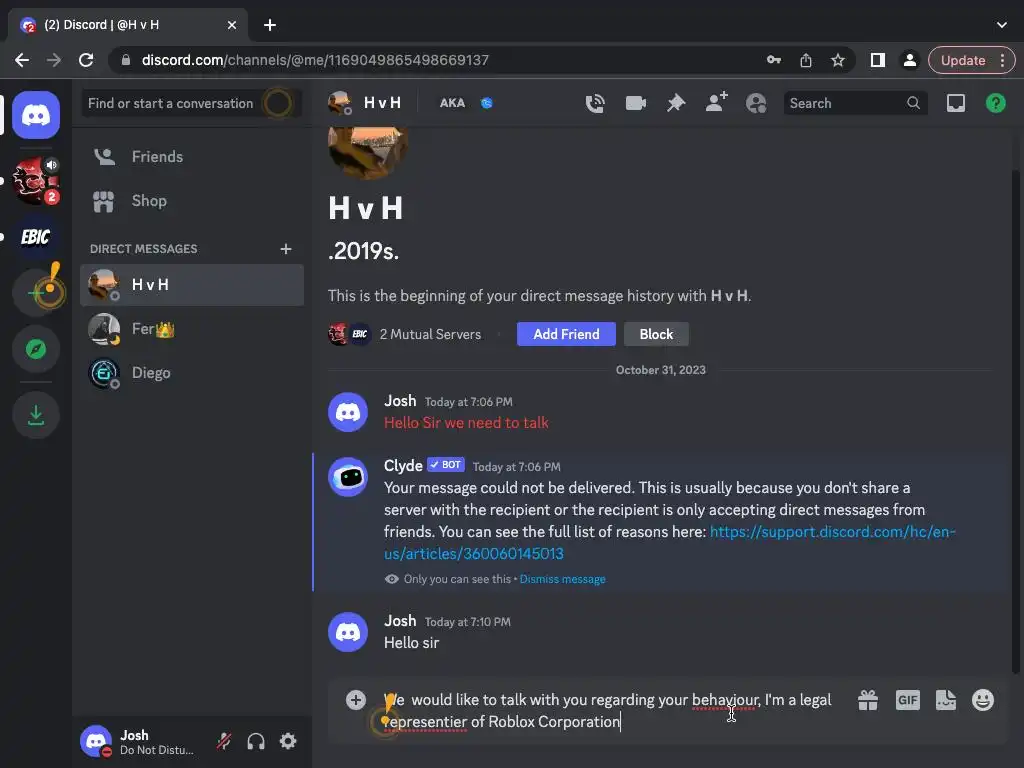
Task: Bookmark this page star icon
Action: pos(837,60)
